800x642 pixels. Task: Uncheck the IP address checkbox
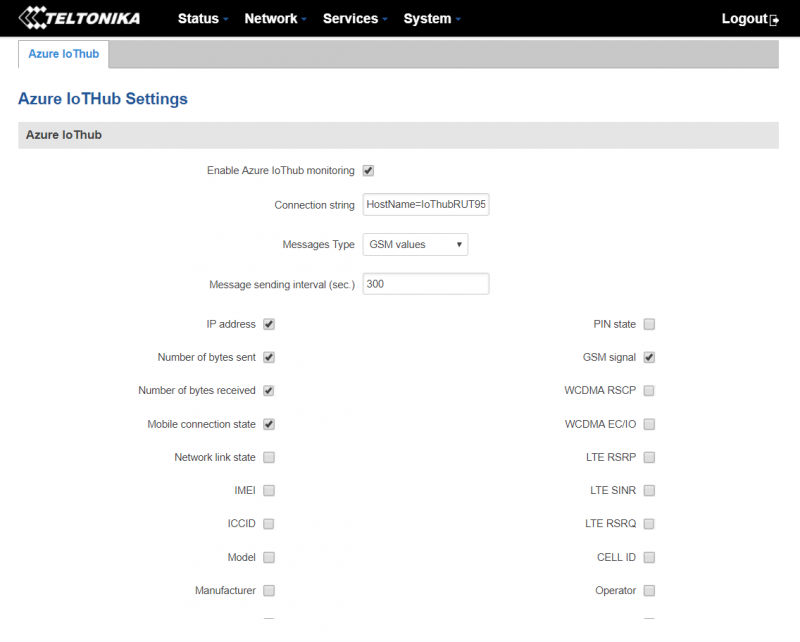[269, 324]
